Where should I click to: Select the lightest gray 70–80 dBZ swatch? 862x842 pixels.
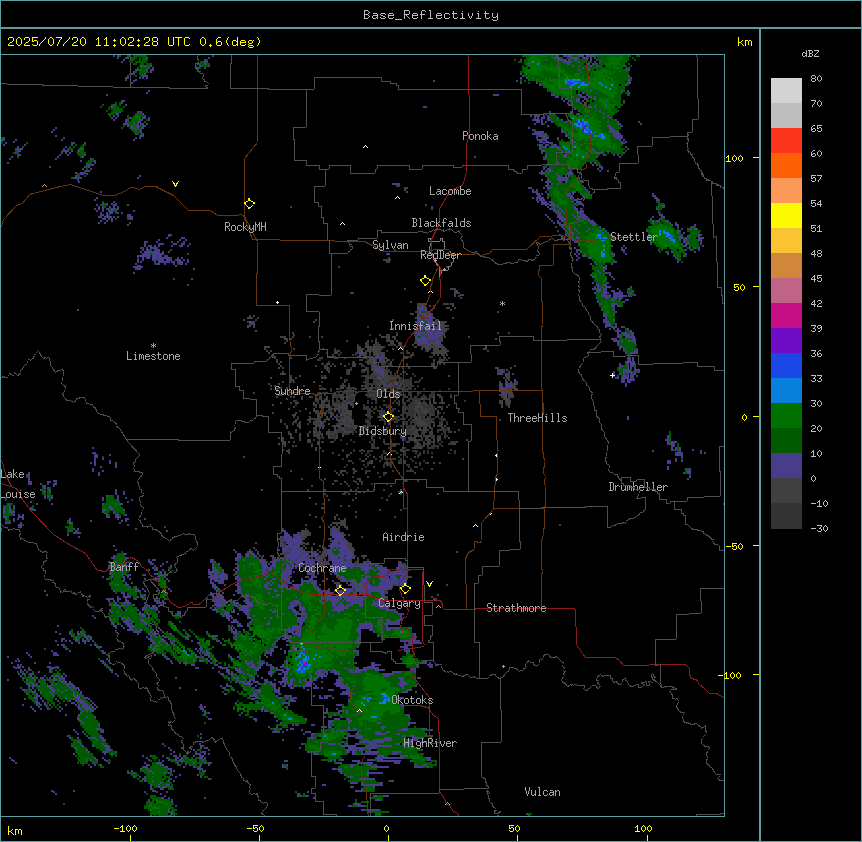click(786, 90)
